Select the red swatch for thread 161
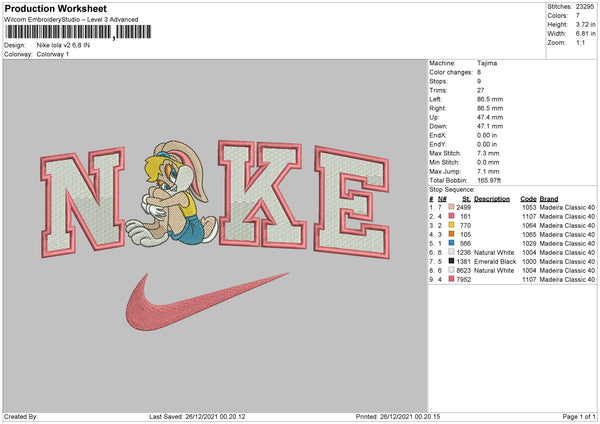Image resolution: width=600 pixels, height=424 pixels. pos(451,214)
